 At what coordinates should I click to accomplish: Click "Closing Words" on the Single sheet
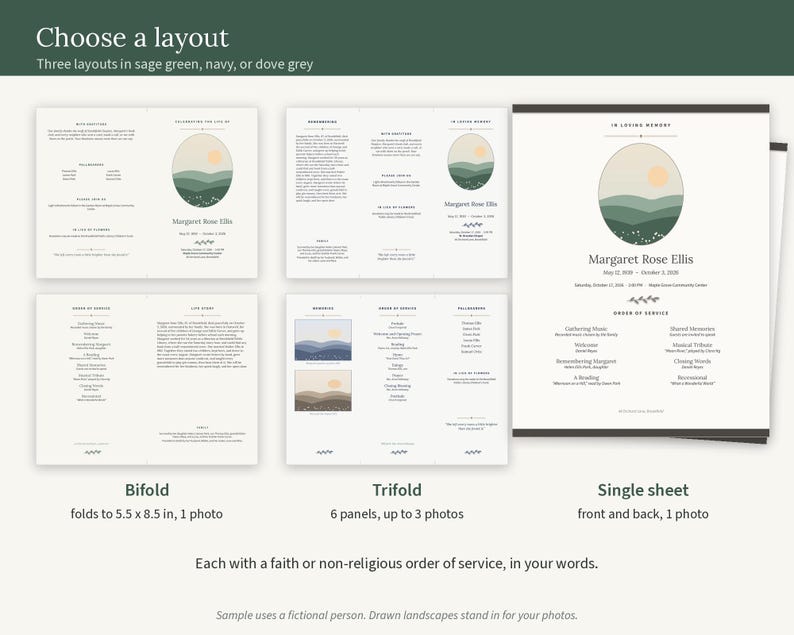coord(692,361)
